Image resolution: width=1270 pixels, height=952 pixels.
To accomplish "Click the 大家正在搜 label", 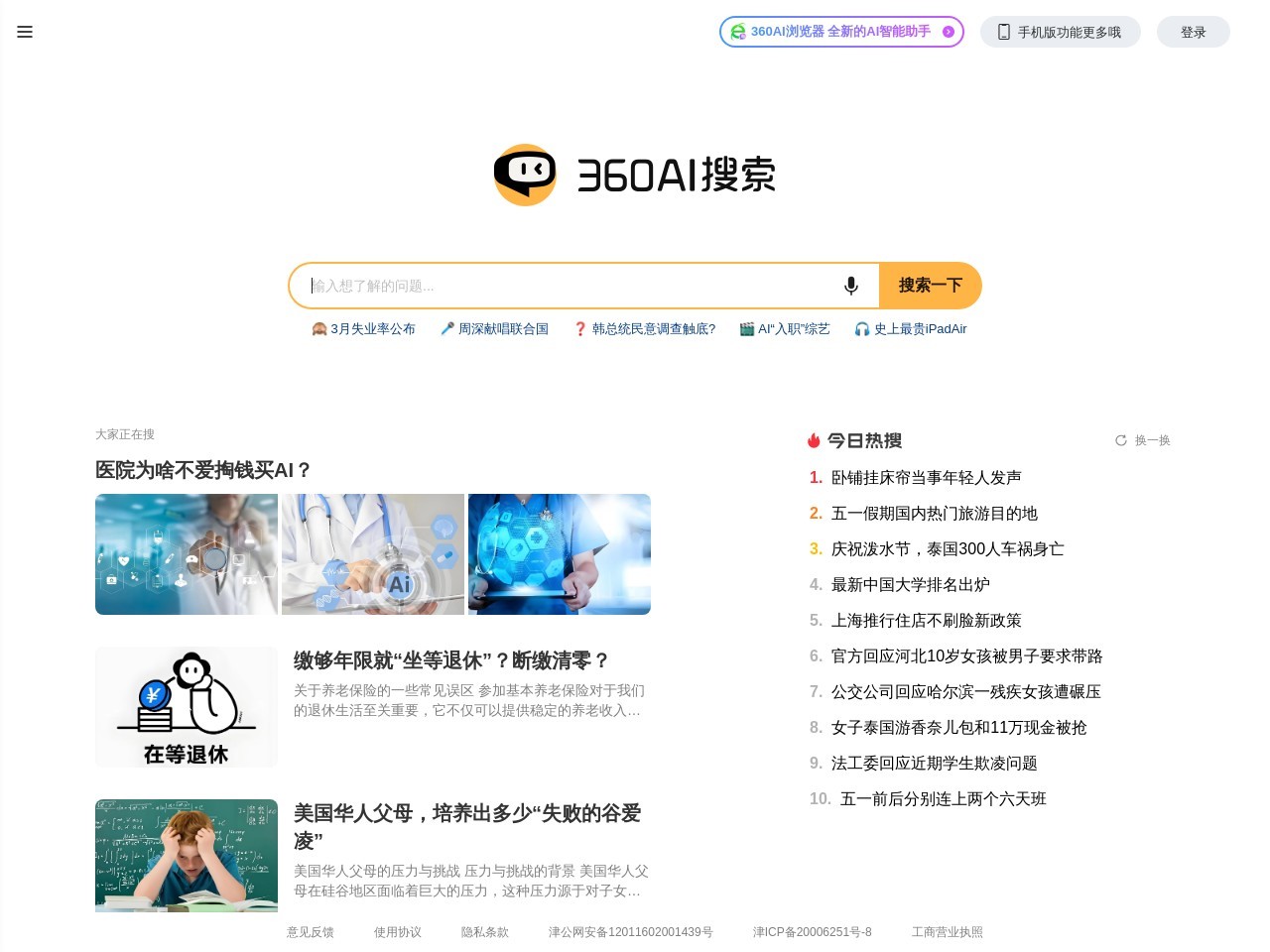I will (x=125, y=434).
